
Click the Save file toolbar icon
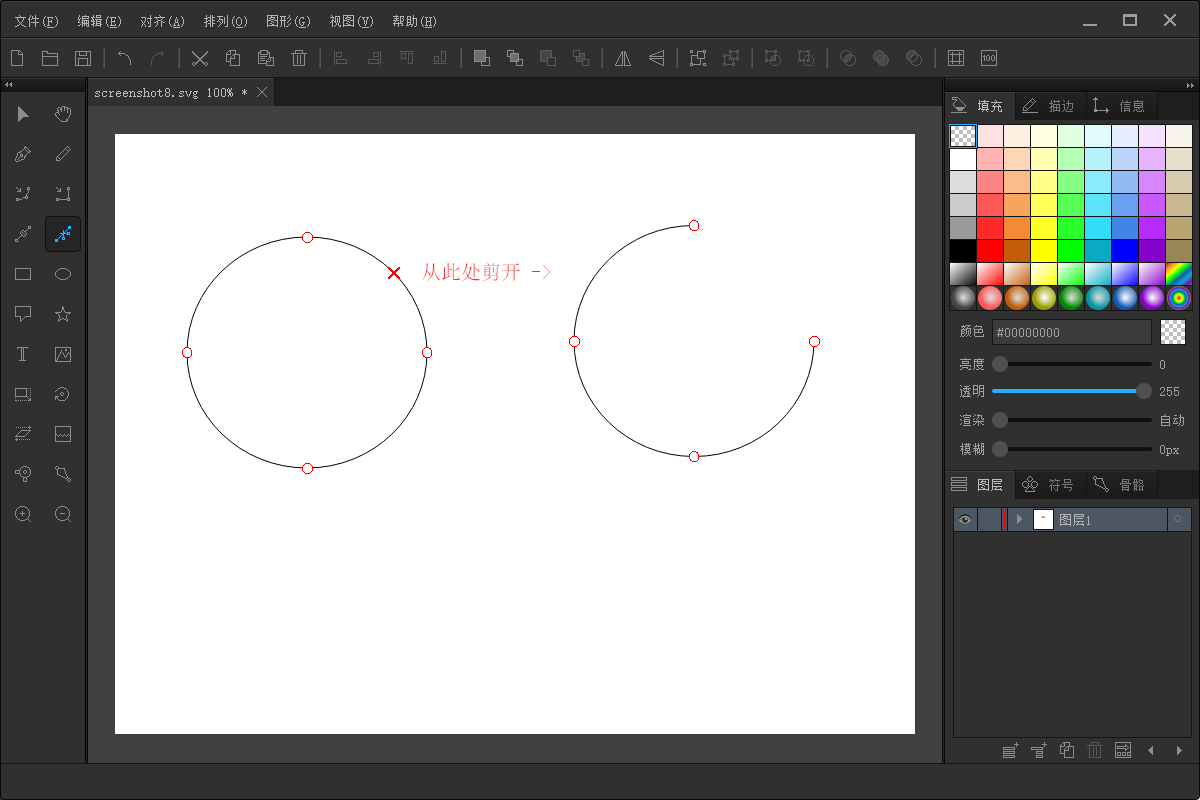84,58
